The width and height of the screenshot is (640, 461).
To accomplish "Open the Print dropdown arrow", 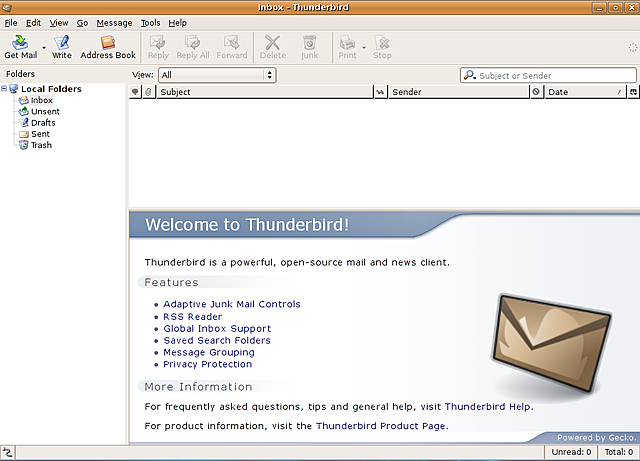I will coord(364,47).
